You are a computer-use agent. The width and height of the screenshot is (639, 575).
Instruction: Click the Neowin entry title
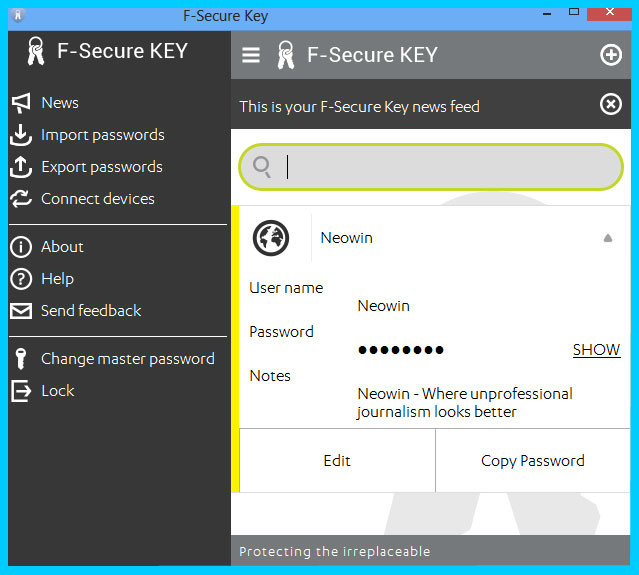[346, 238]
